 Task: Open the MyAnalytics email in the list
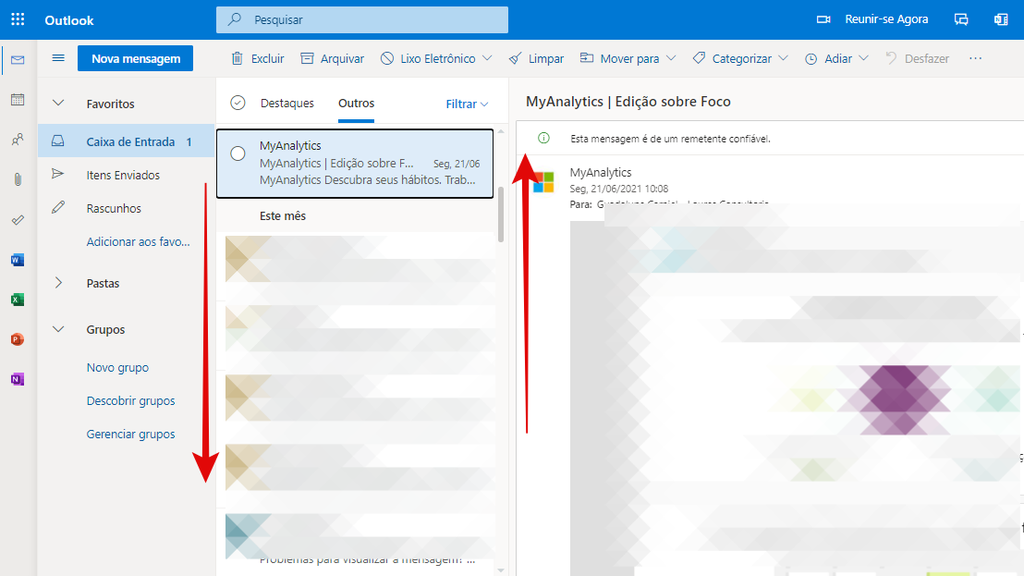pyautogui.click(x=355, y=163)
